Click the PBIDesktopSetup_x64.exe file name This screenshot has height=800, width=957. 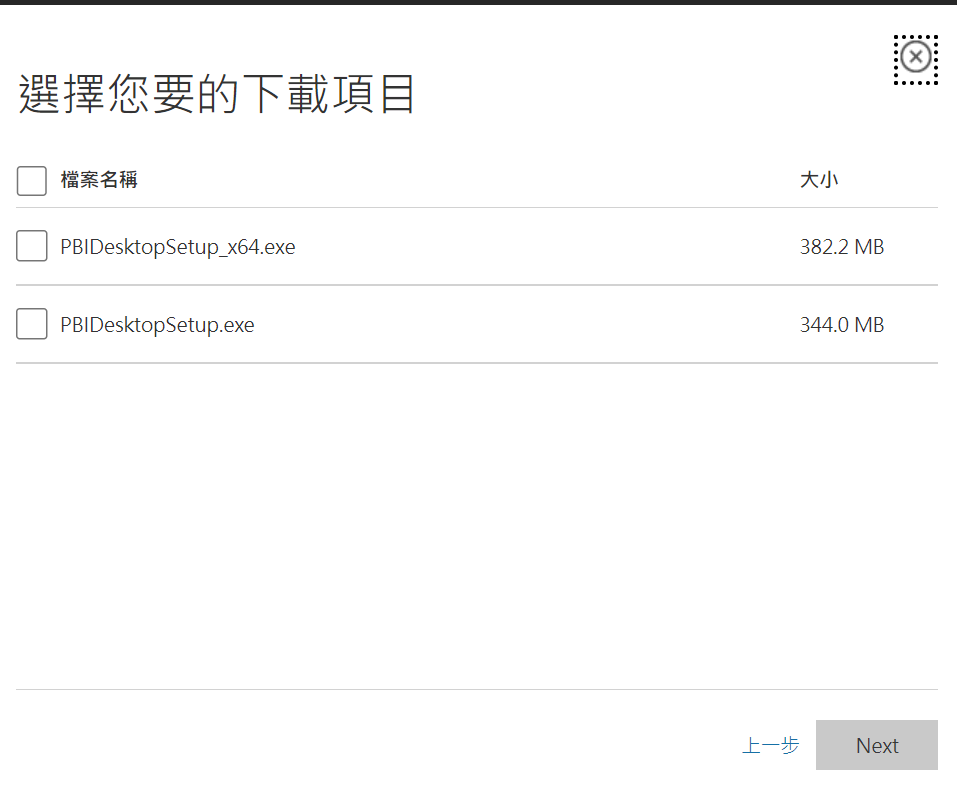coord(178,247)
